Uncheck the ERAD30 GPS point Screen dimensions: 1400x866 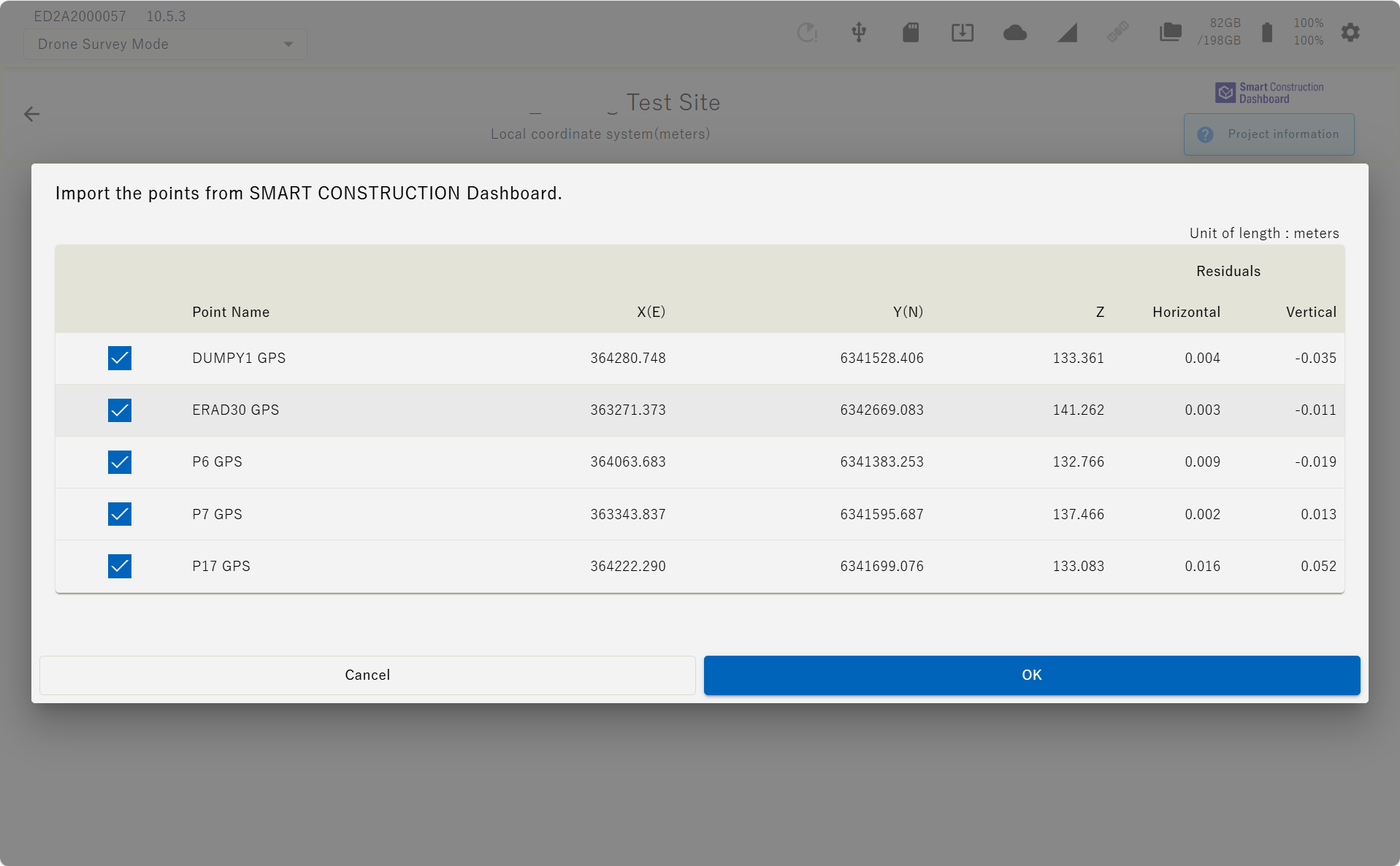(120, 410)
